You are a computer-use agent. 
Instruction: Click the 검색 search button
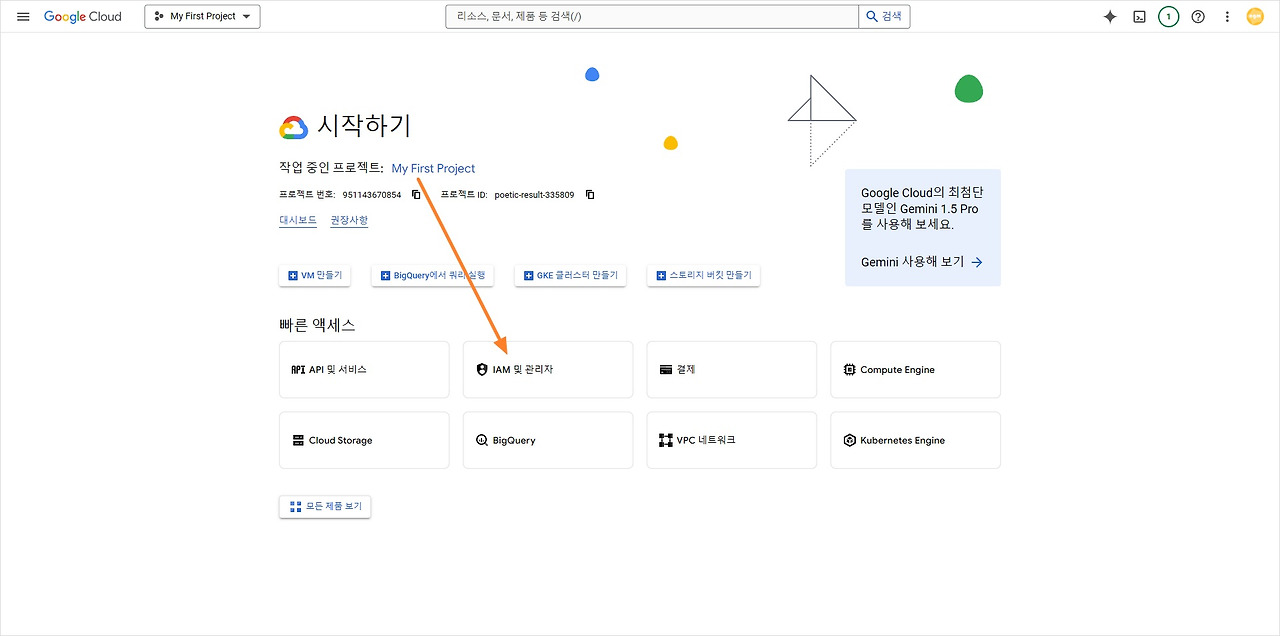click(x=884, y=17)
